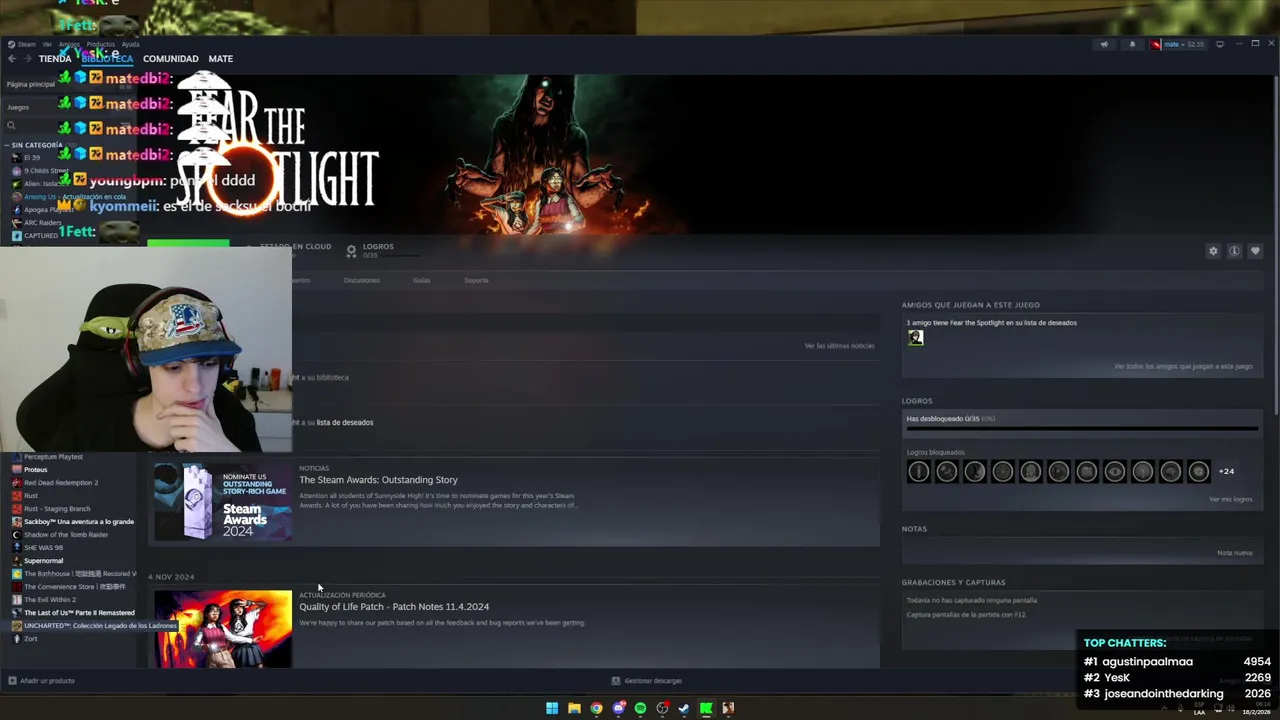Open The Steam Awards: Outstanding Story news
This screenshot has width=1280, height=720.
pyautogui.click(x=378, y=480)
